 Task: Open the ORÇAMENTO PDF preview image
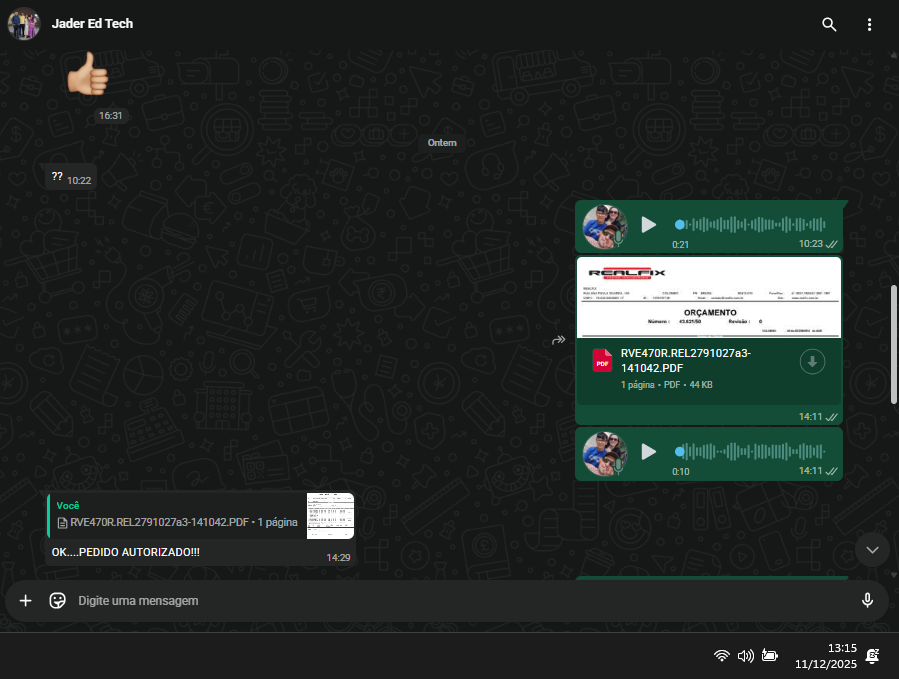709,298
